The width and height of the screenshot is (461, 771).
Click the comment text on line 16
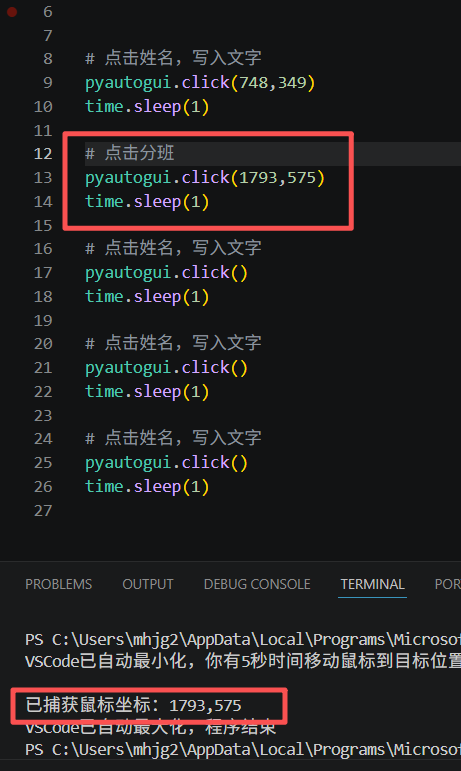173,248
